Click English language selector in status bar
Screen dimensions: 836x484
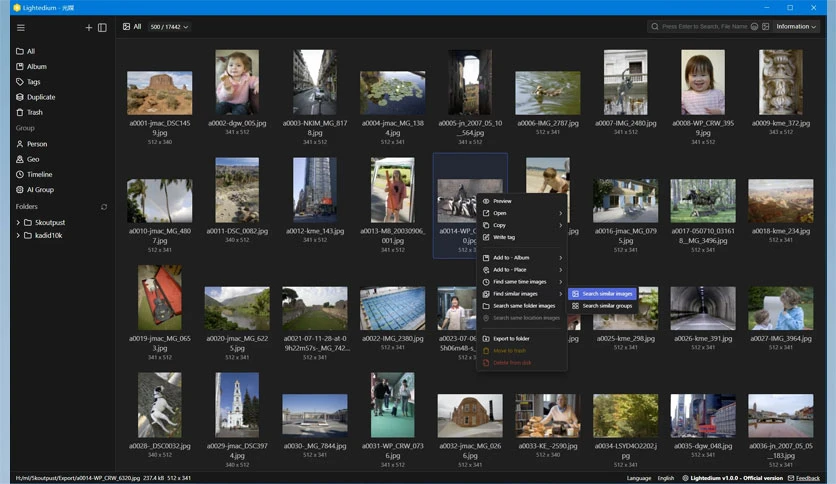tap(665, 478)
